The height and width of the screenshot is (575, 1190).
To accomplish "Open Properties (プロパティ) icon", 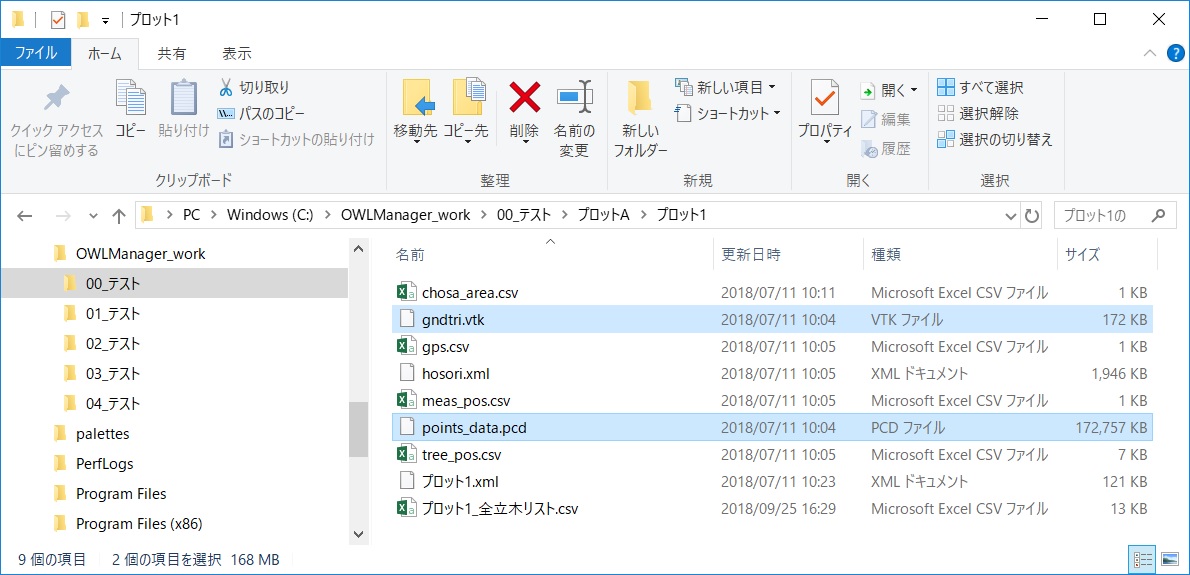I will tap(825, 99).
